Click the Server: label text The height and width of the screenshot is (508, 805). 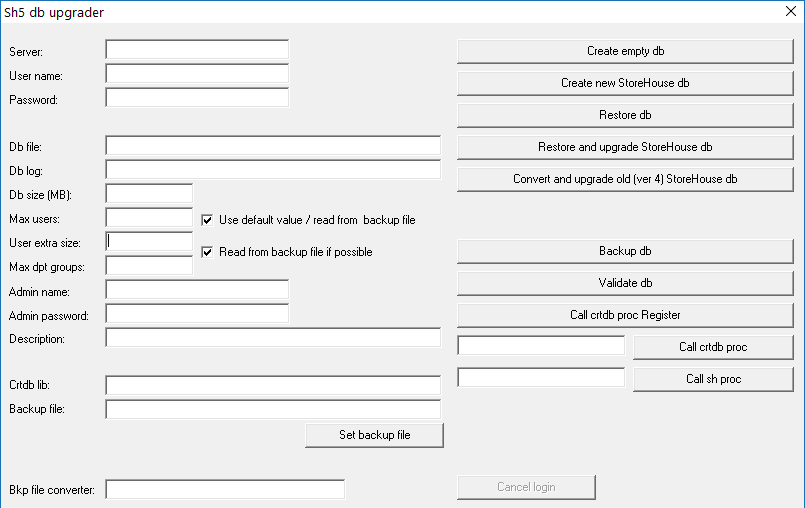pos(26,52)
